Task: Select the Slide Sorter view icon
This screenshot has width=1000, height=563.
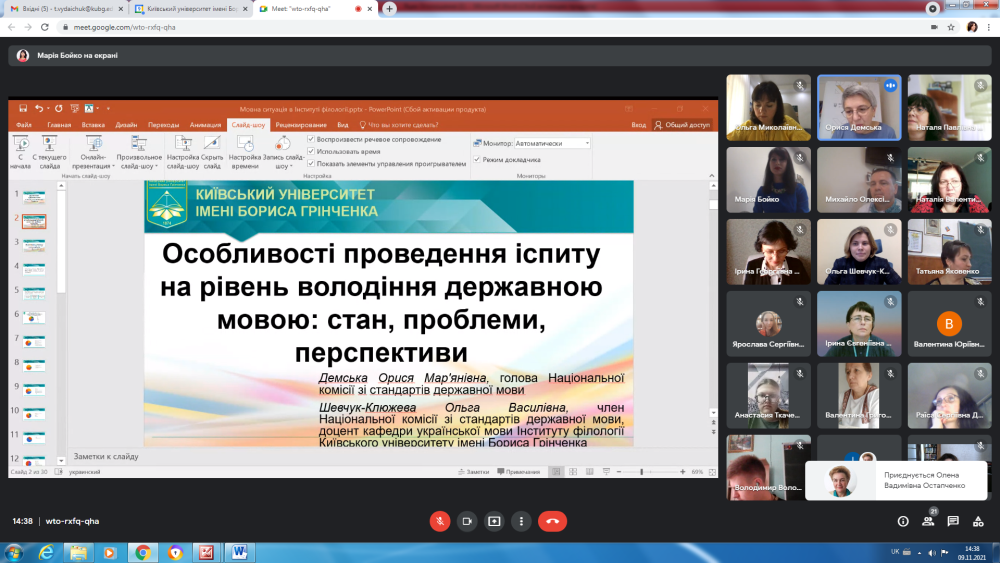Action: click(573, 472)
